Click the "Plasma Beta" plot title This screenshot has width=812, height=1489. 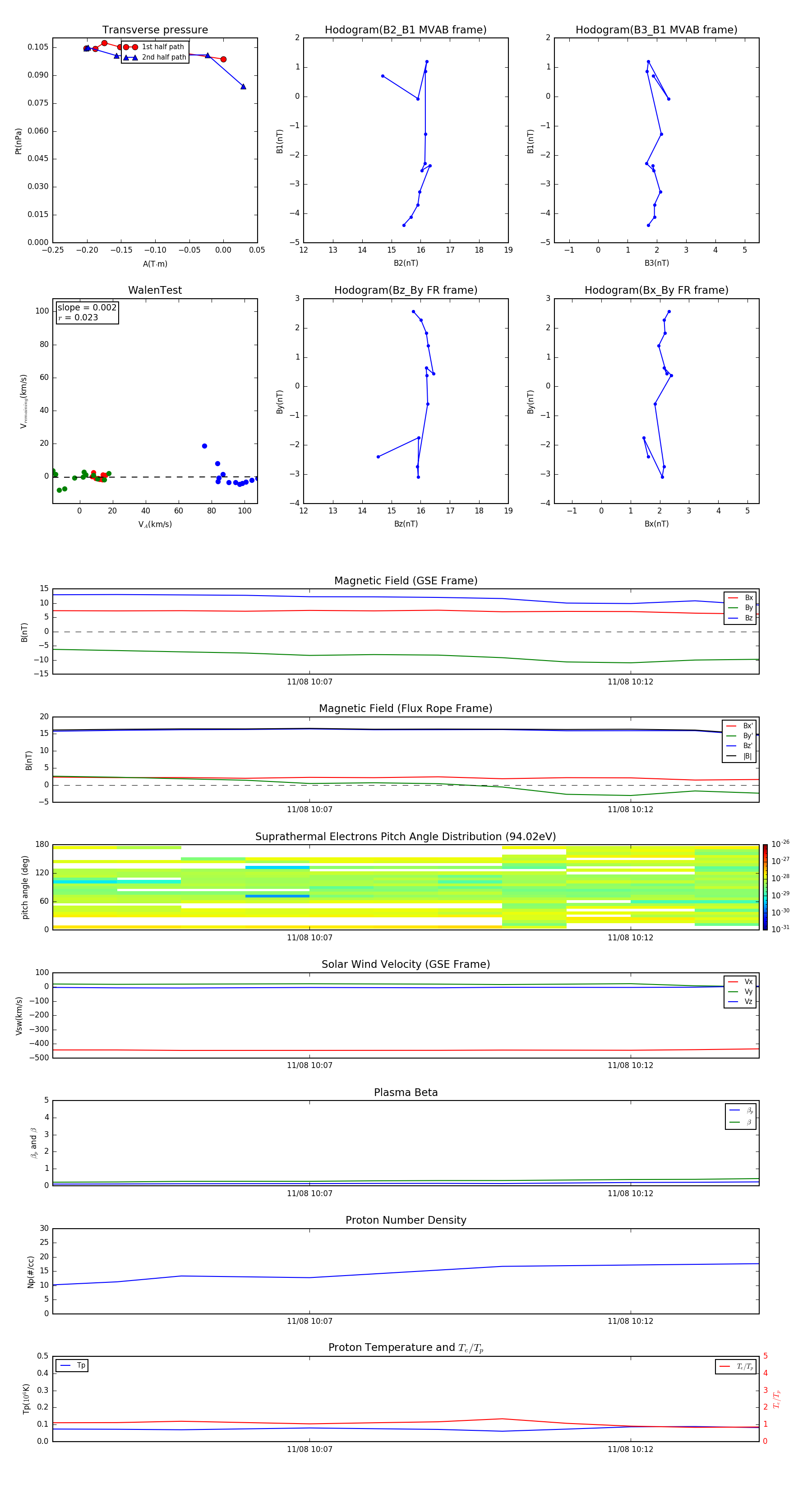tap(406, 1092)
